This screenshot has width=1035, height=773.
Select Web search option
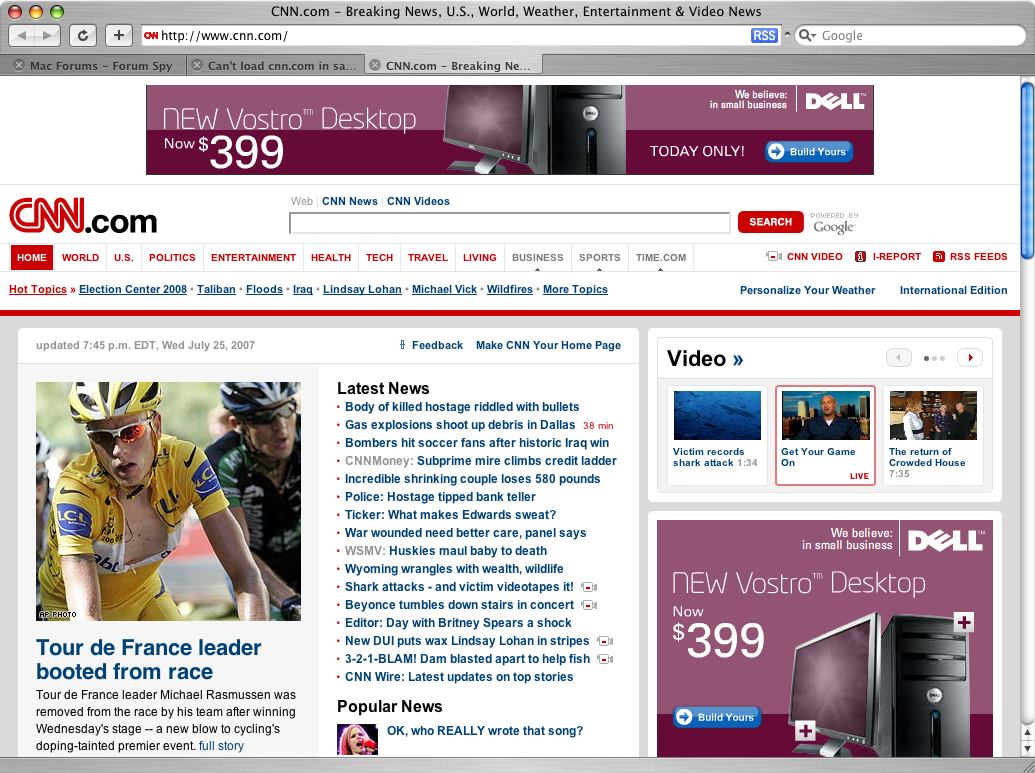tap(302, 201)
